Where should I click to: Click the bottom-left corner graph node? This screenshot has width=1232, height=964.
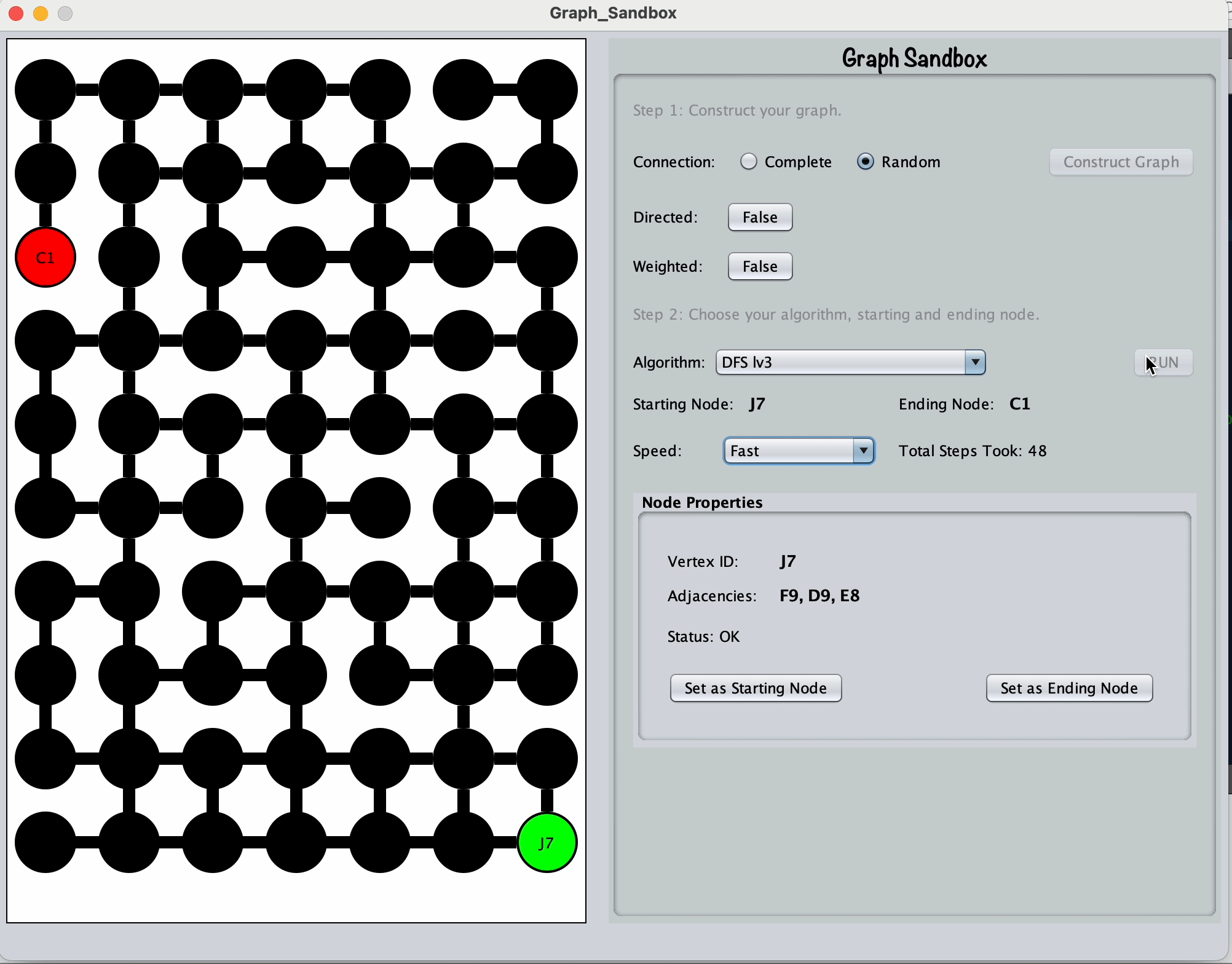45,842
